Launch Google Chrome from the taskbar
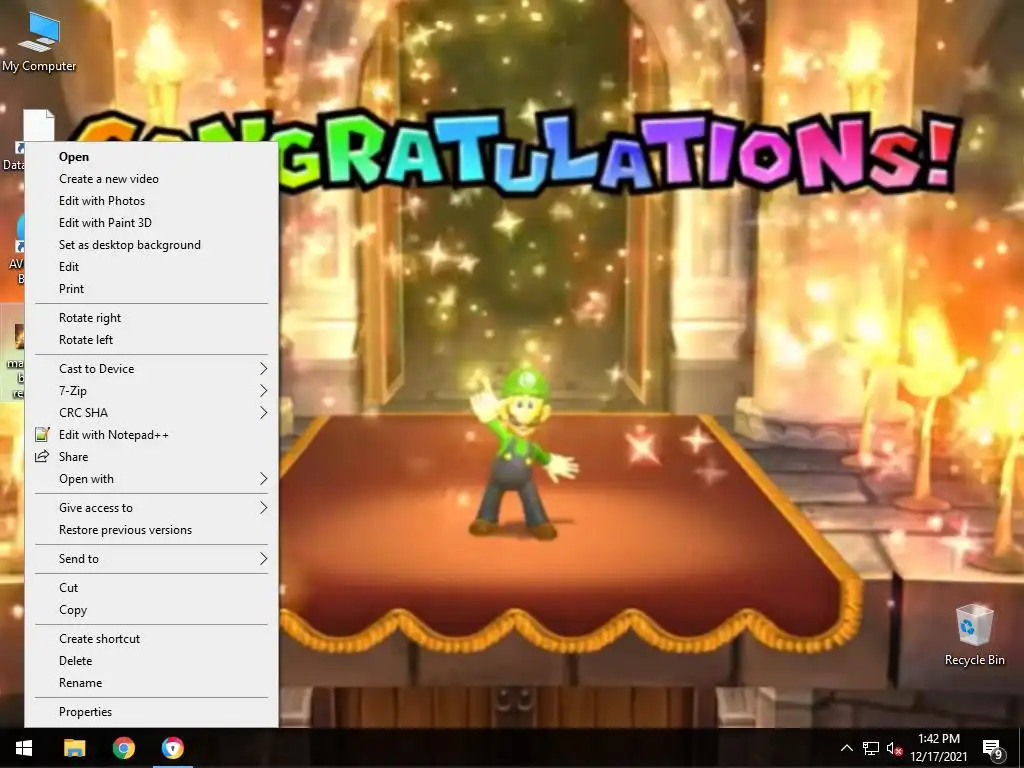This screenshot has height=768, width=1024. click(x=123, y=748)
